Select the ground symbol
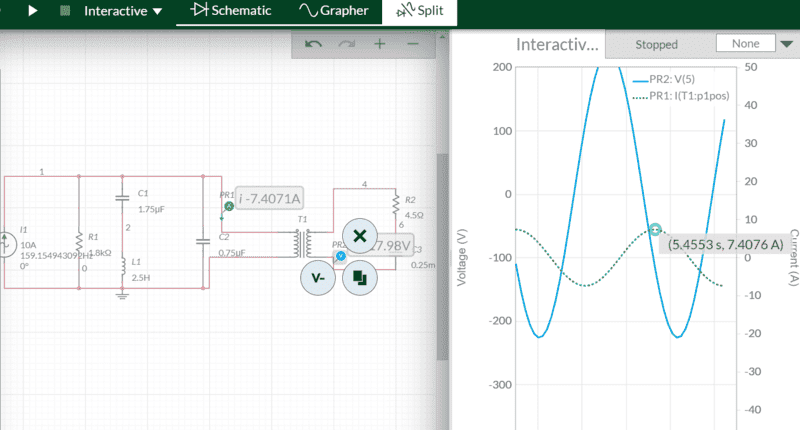The image size is (800, 430). click(x=122, y=294)
